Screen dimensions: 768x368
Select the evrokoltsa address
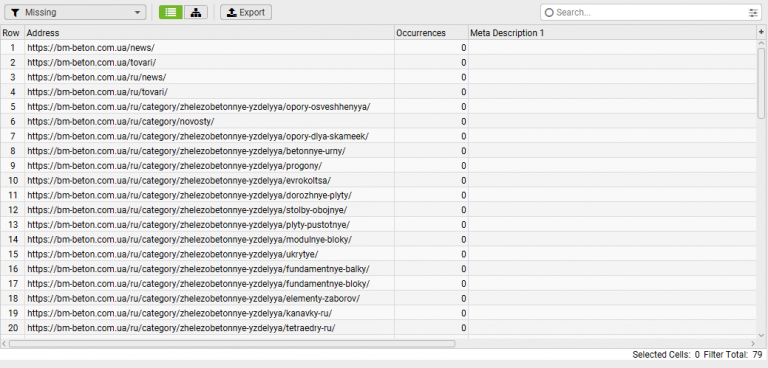coord(179,180)
